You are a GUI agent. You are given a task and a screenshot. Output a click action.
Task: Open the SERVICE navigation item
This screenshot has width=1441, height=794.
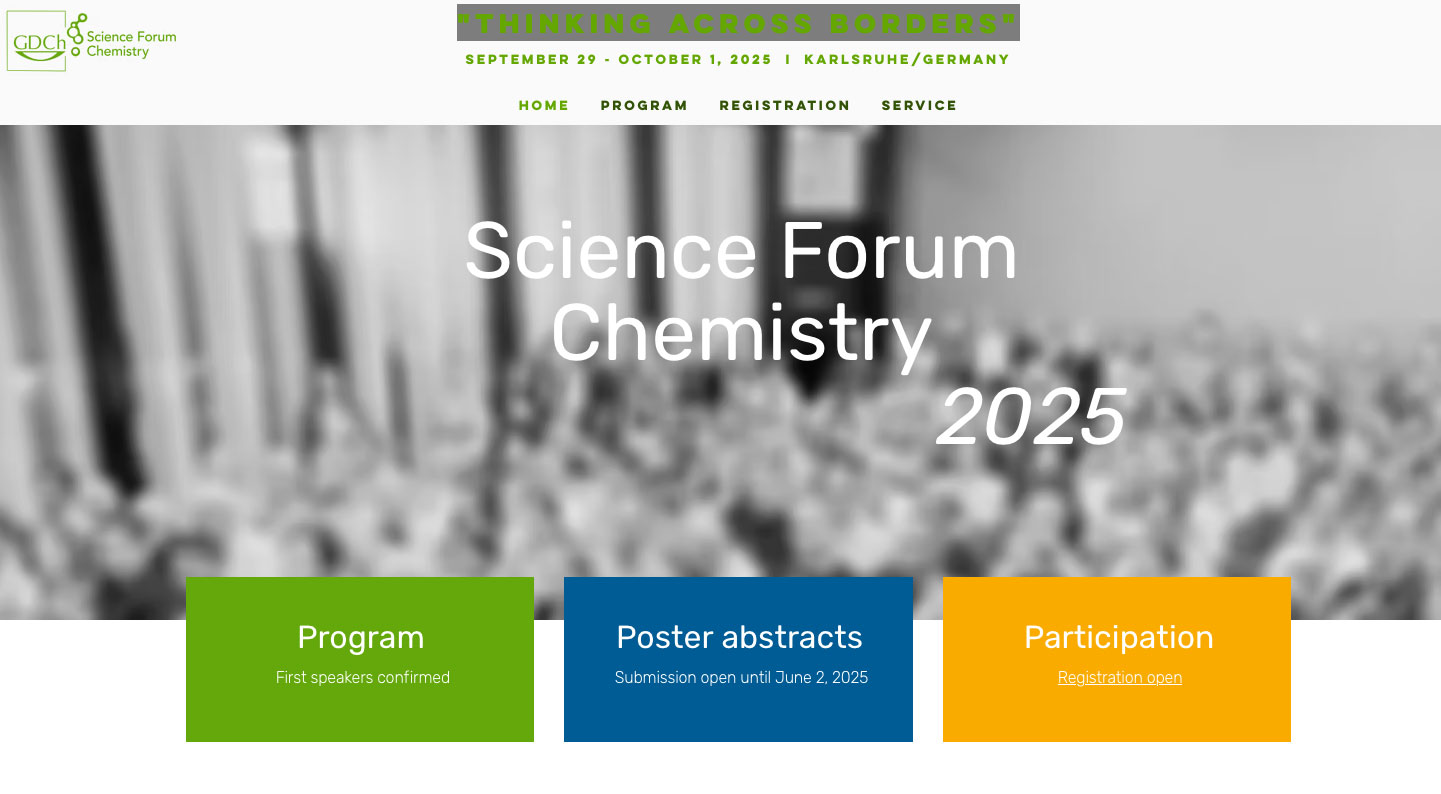tap(918, 105)
